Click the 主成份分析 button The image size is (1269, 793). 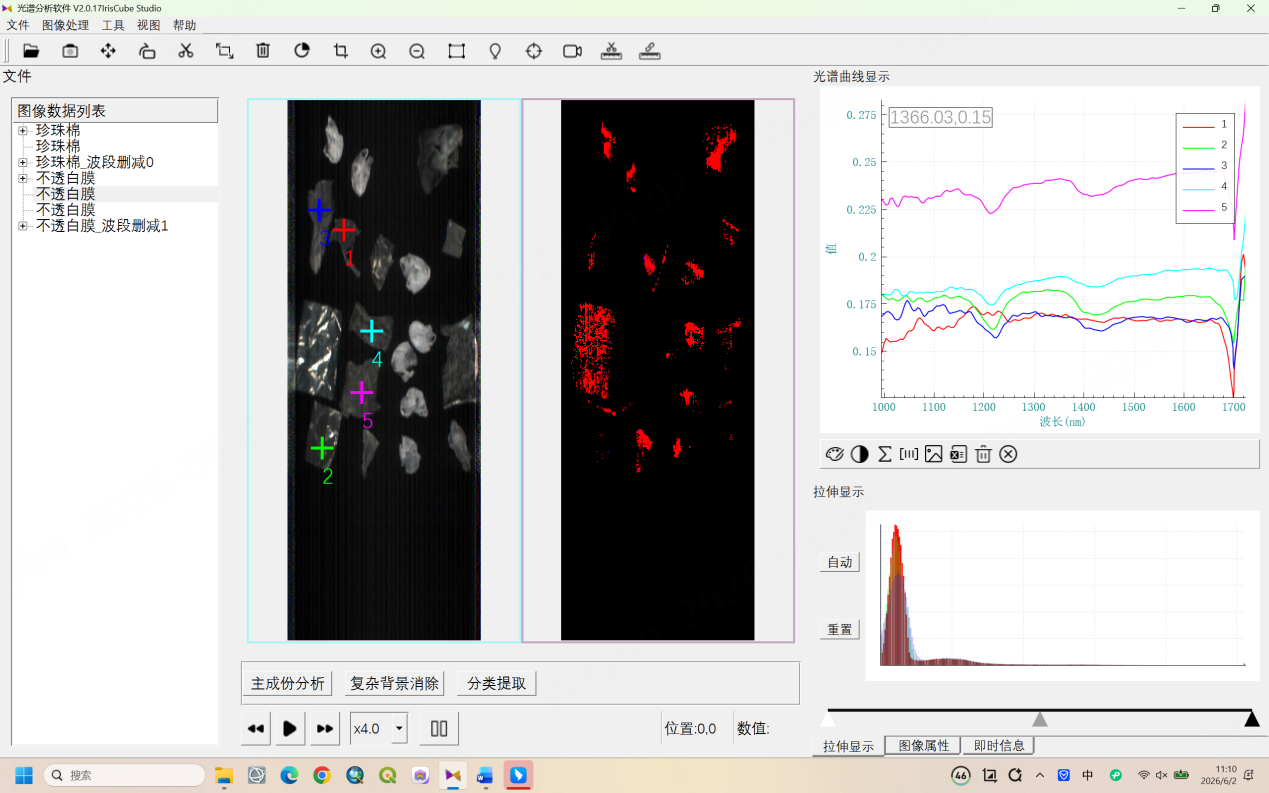287,683
